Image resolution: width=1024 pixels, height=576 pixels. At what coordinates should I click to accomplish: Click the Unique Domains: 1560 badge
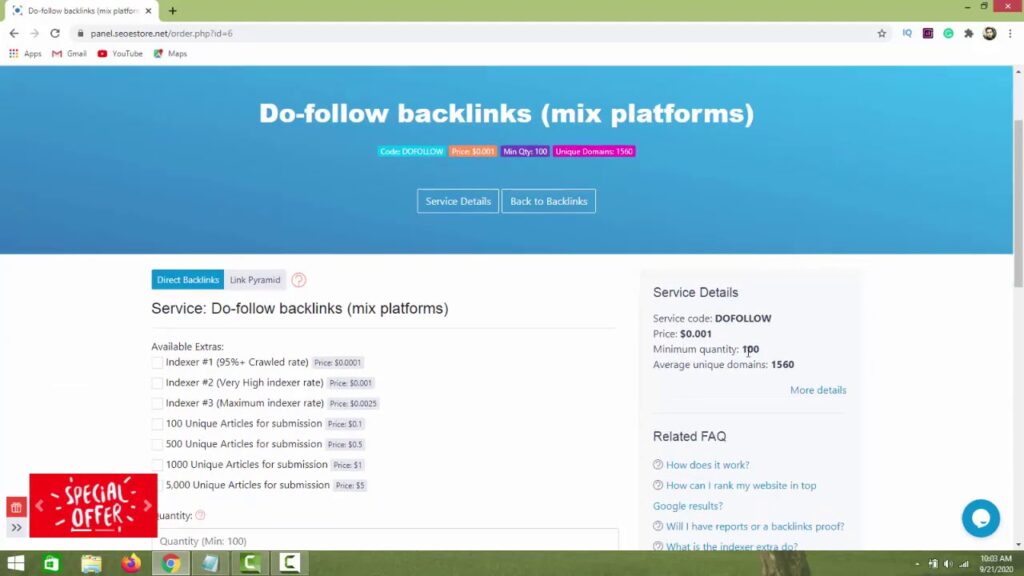(x=594, y=152)
